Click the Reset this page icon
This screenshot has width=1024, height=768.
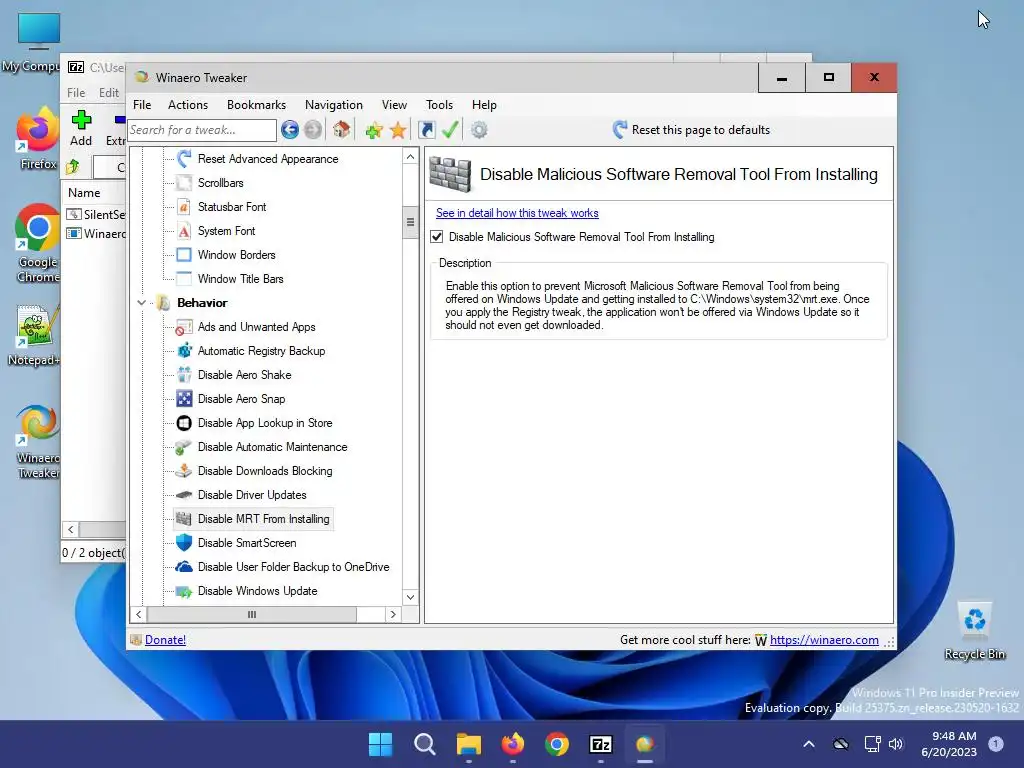coord(620,130)
